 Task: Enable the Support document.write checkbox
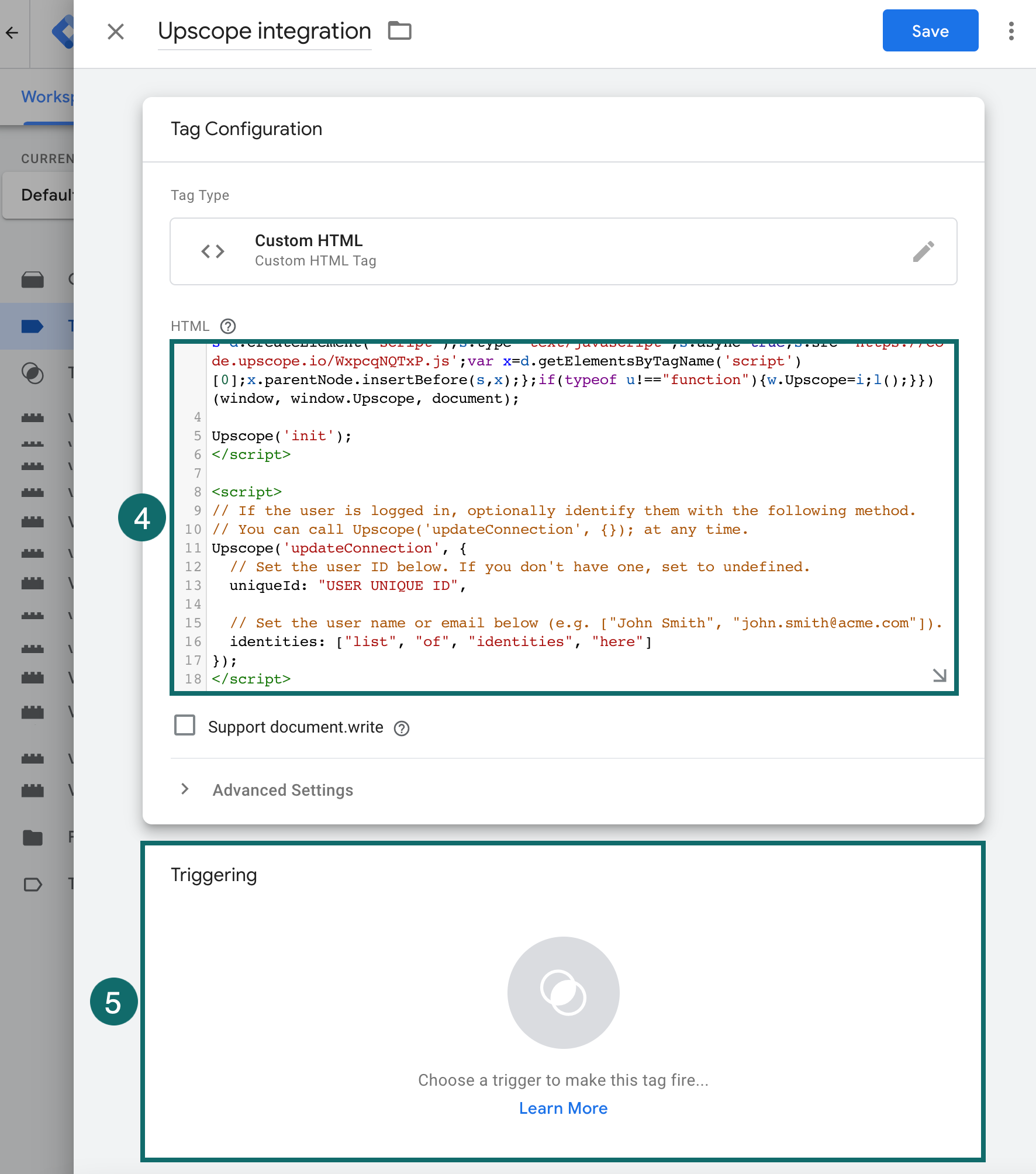185,726
